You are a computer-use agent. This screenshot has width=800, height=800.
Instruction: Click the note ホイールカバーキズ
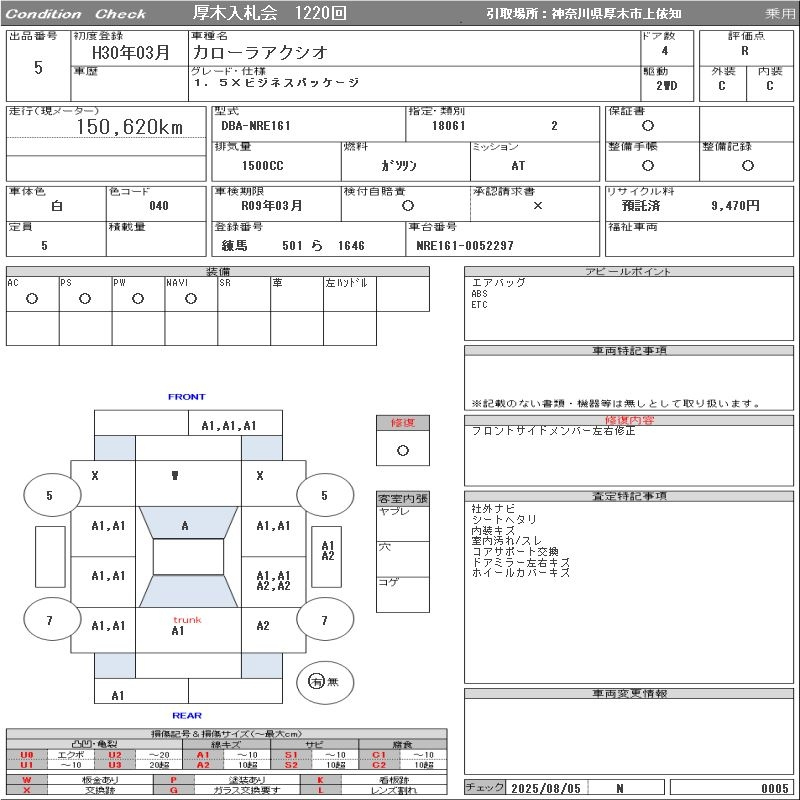click(x=520, y=572)
